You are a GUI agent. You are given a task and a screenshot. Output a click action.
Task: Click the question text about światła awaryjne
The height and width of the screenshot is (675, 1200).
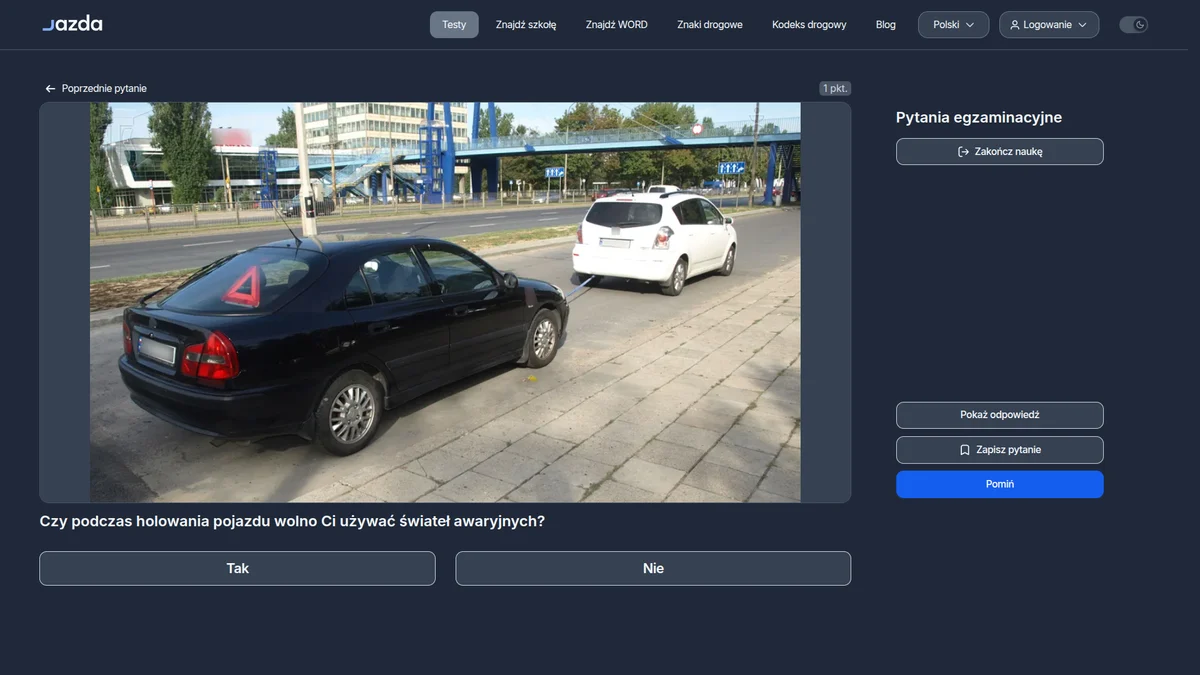[x=292, y=521]
